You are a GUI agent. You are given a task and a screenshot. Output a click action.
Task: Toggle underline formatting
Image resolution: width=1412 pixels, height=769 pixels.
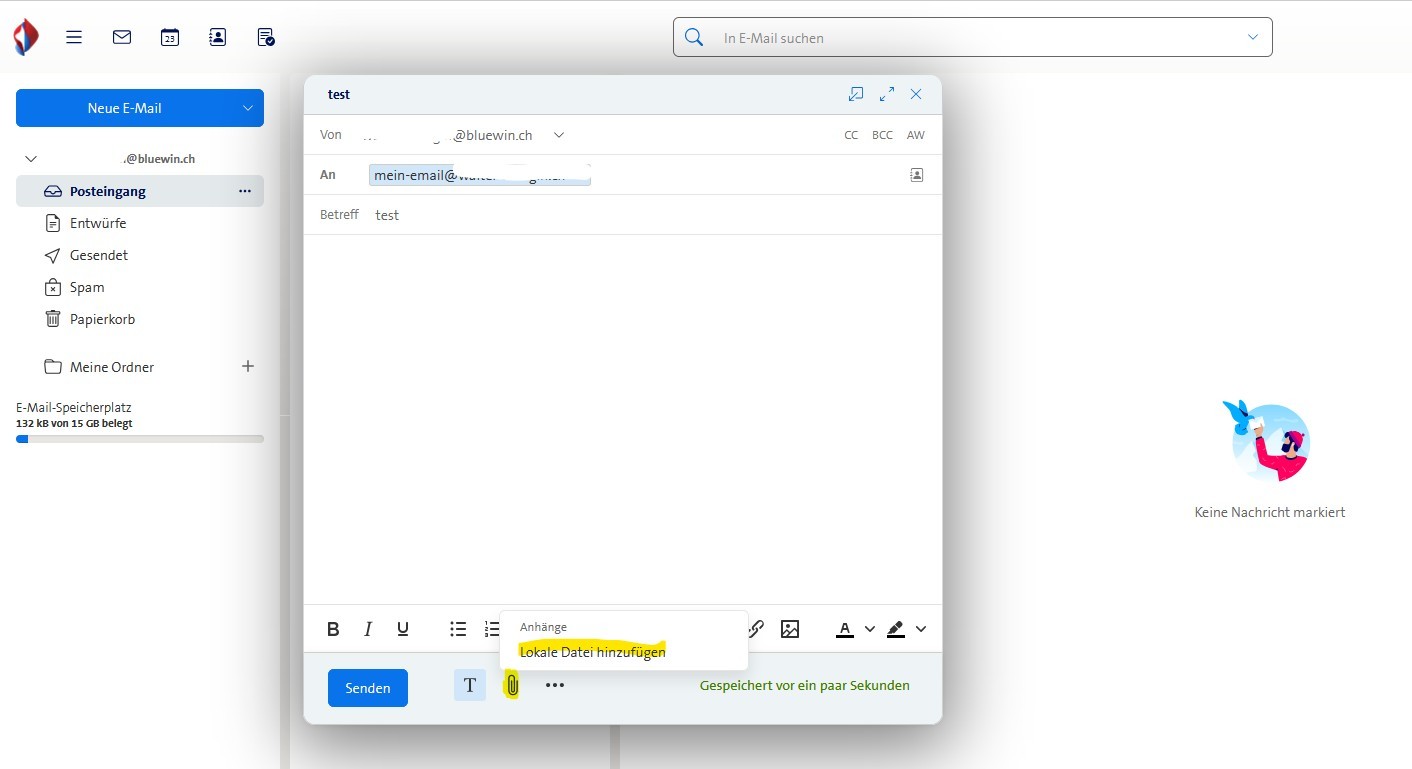click(x=403, y=629)
